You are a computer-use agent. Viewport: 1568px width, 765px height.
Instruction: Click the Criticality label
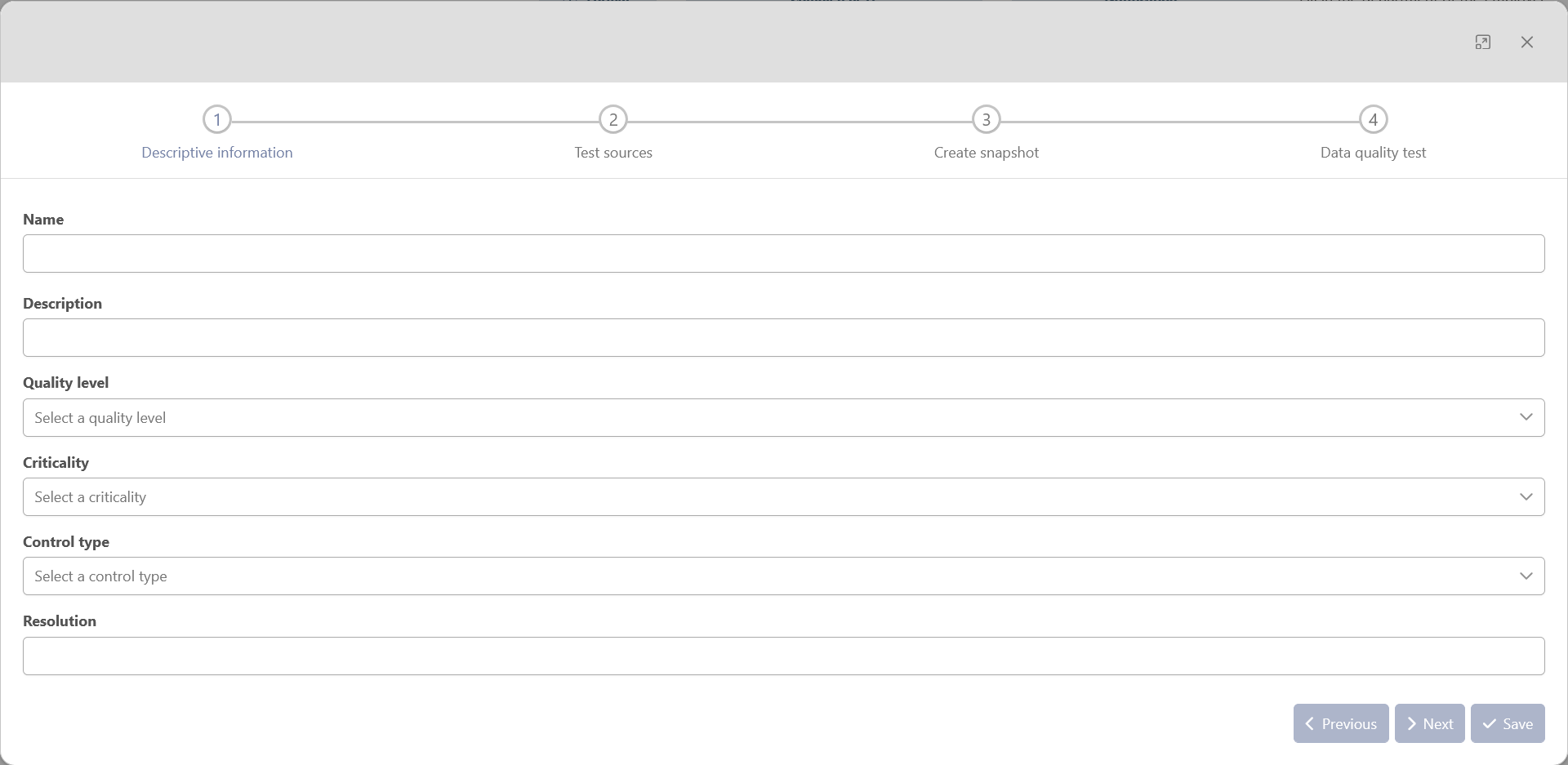pyautogui.click(x=56, y=463)
